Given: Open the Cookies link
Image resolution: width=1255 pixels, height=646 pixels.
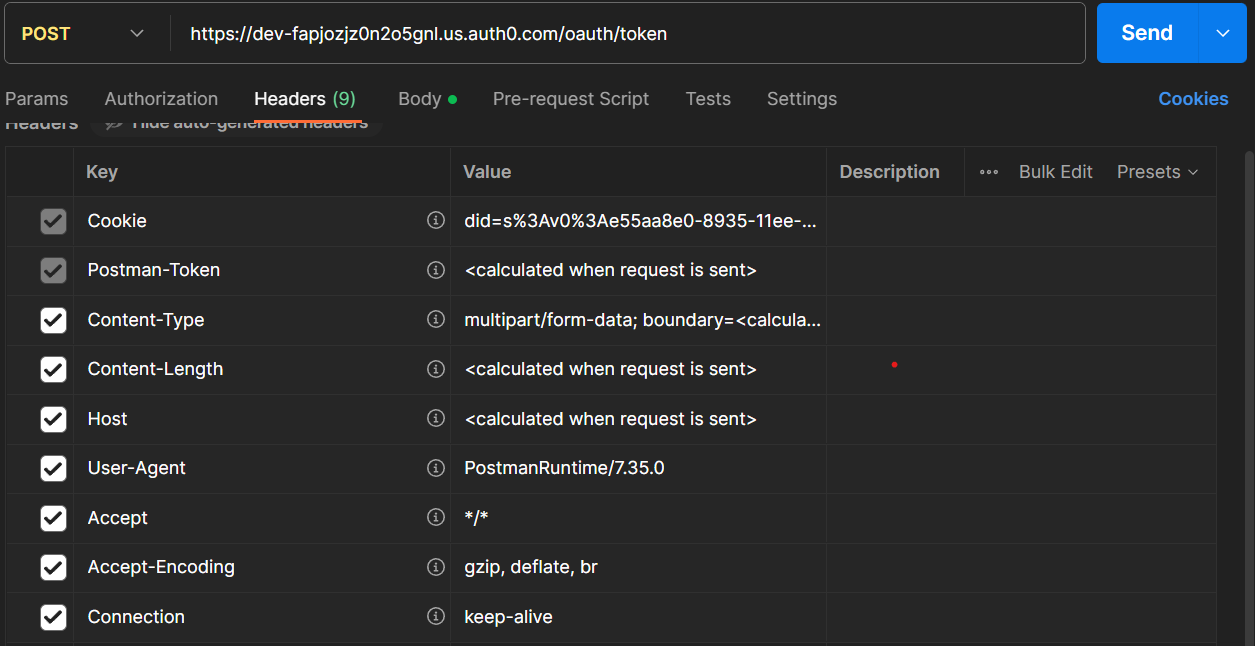Looking at the screenshot, I should 1193,99.
